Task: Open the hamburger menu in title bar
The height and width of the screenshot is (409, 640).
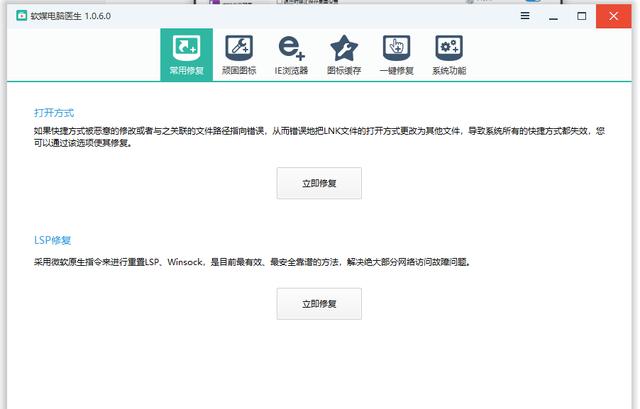Action: [526, 16]
